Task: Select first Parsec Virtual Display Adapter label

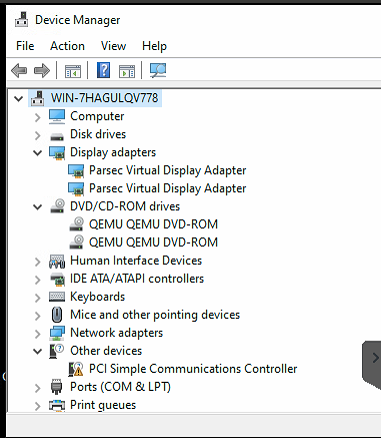Action: 167,170
